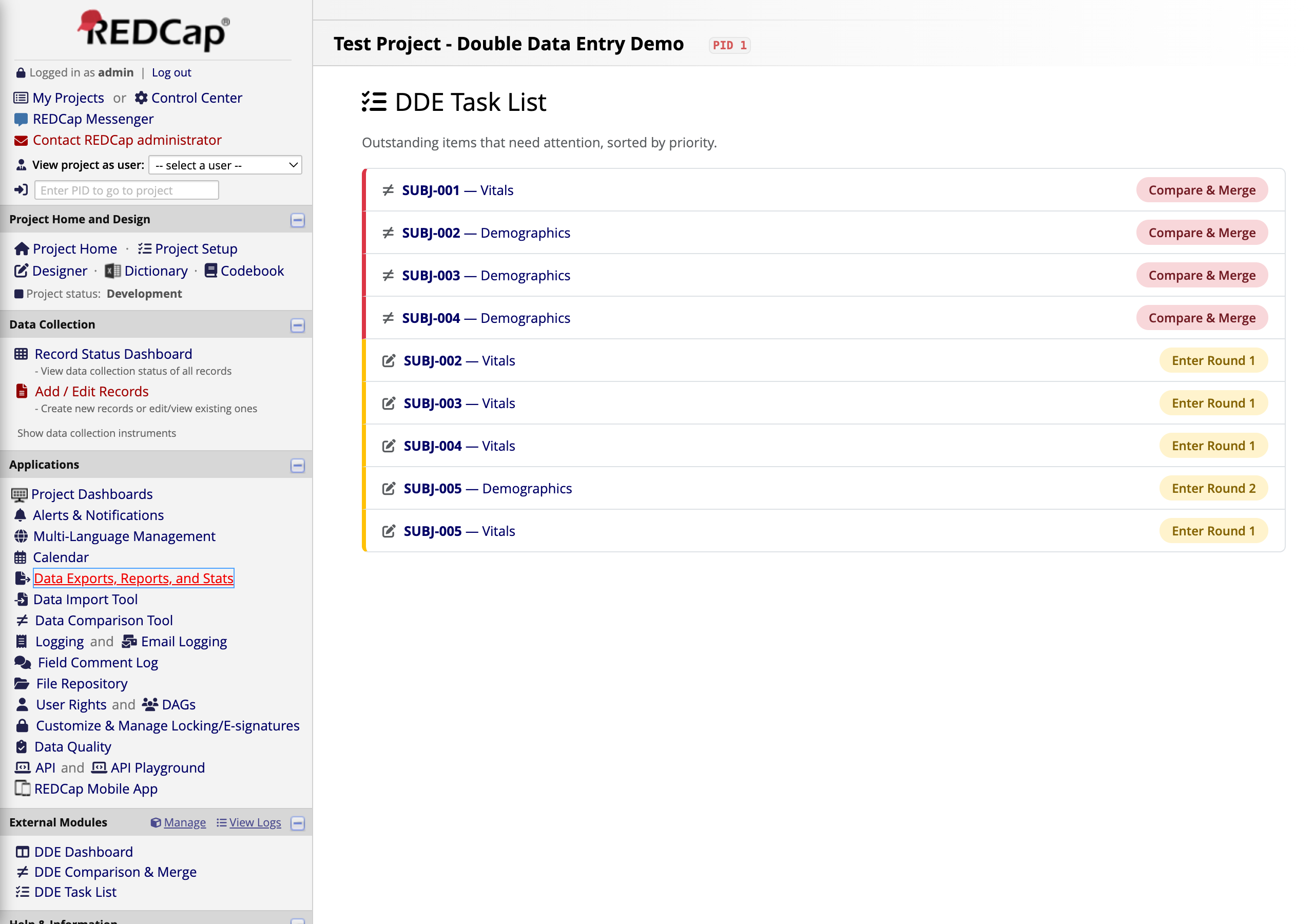Click Enter Round 1 for SUBJ-005 Vitals
This screenshot has height=924, width=1314.
(1213, 531)
